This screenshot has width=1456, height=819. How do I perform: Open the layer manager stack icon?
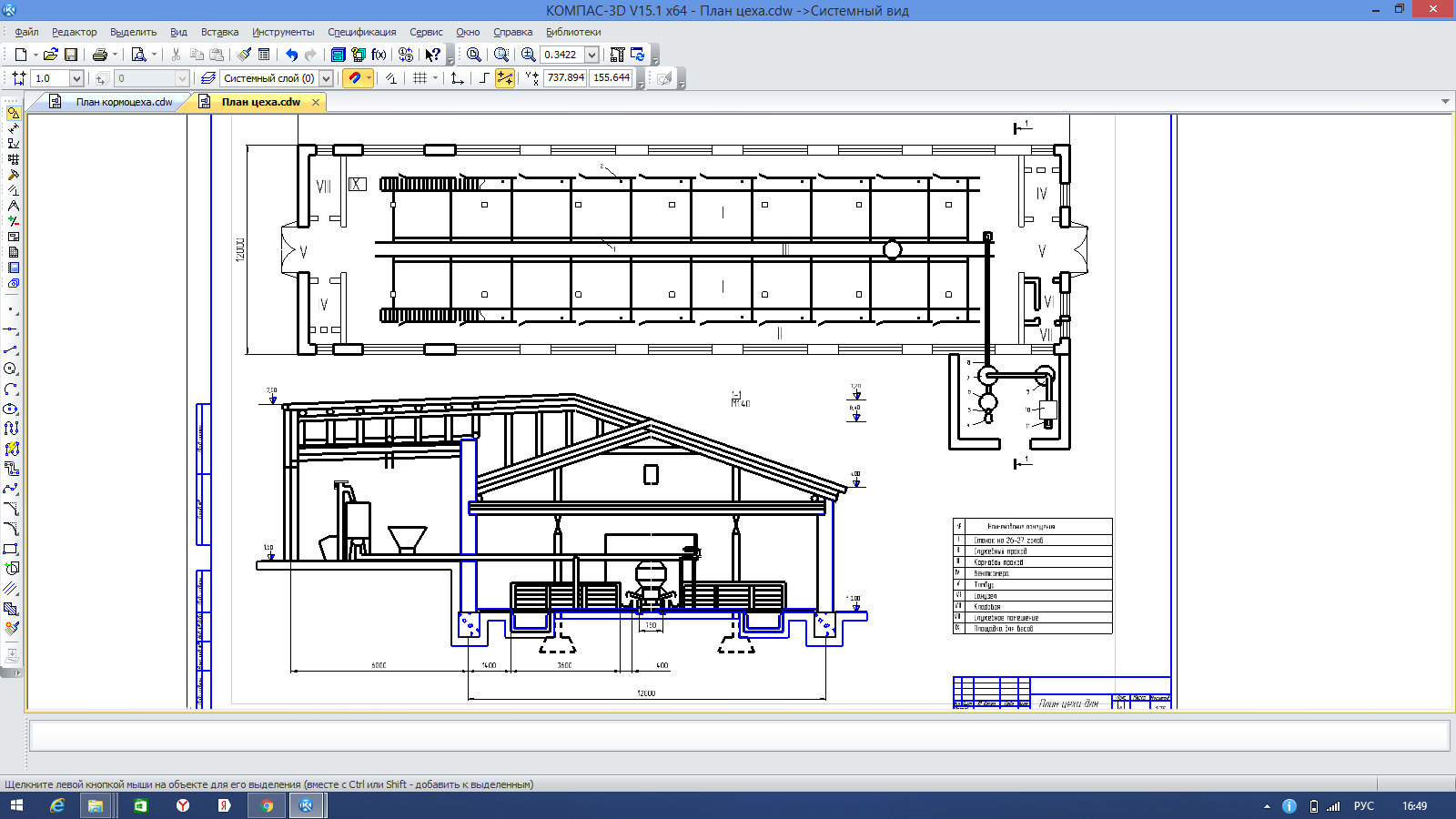207,78
